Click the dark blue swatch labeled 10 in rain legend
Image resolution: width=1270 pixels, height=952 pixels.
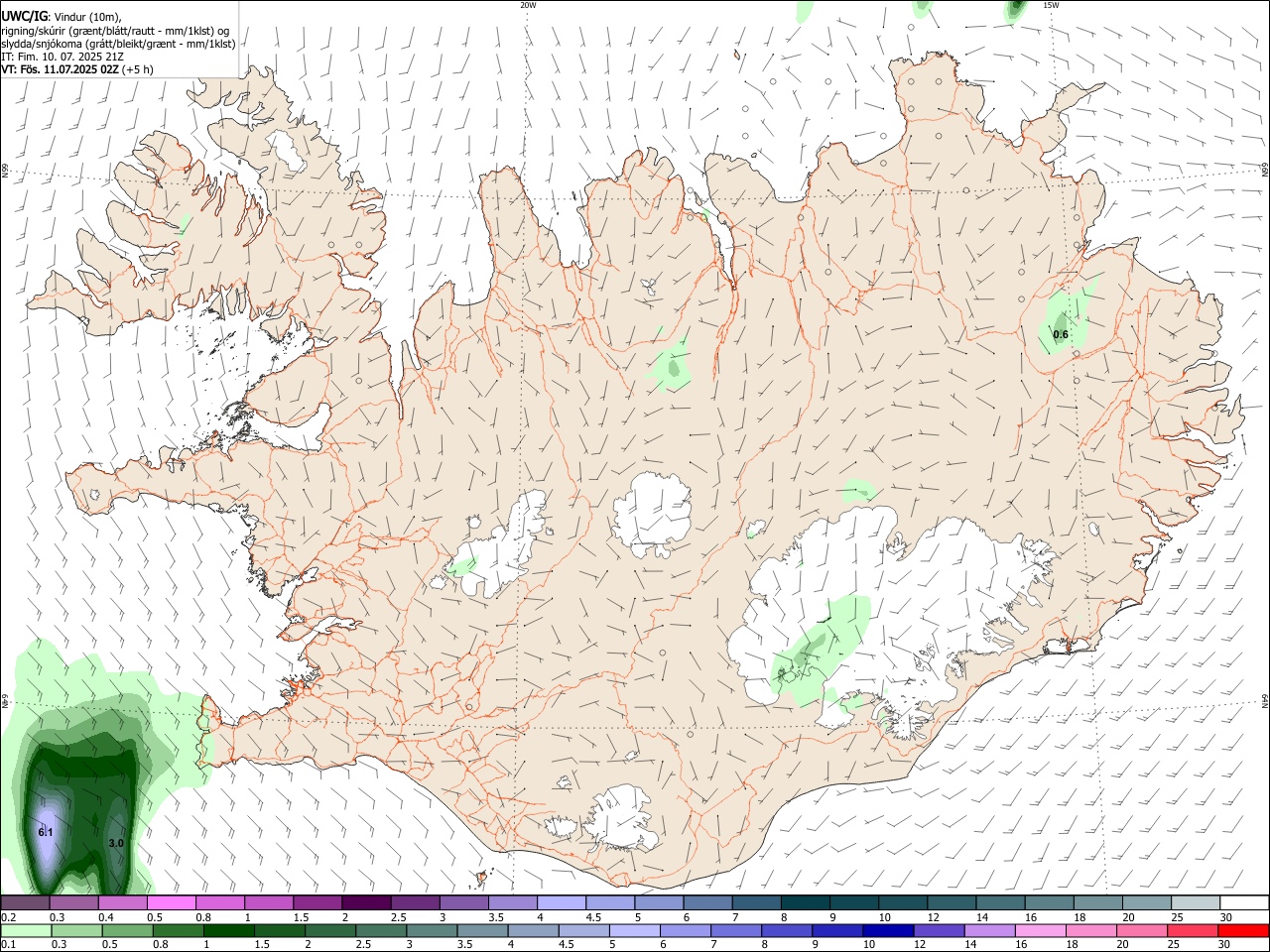point(888,931)
